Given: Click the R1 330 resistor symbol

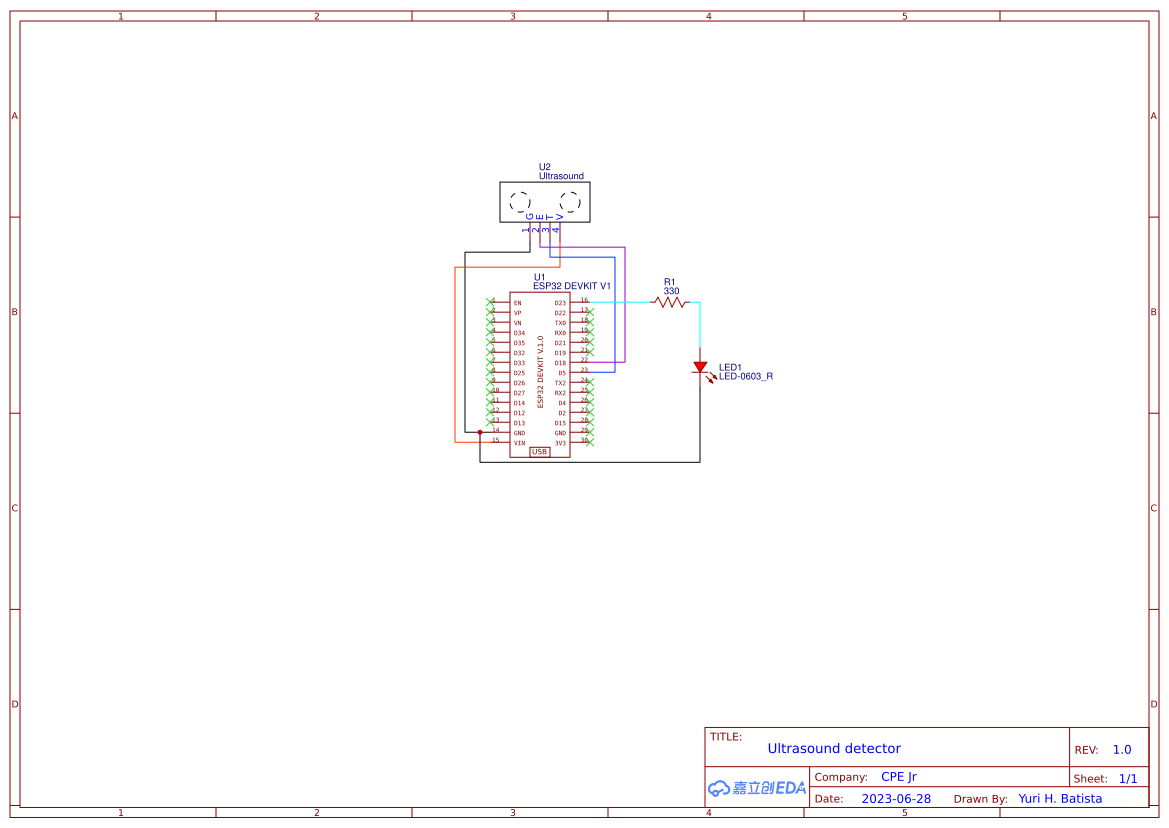Looking at the screenshot, I should click(669, 302).
